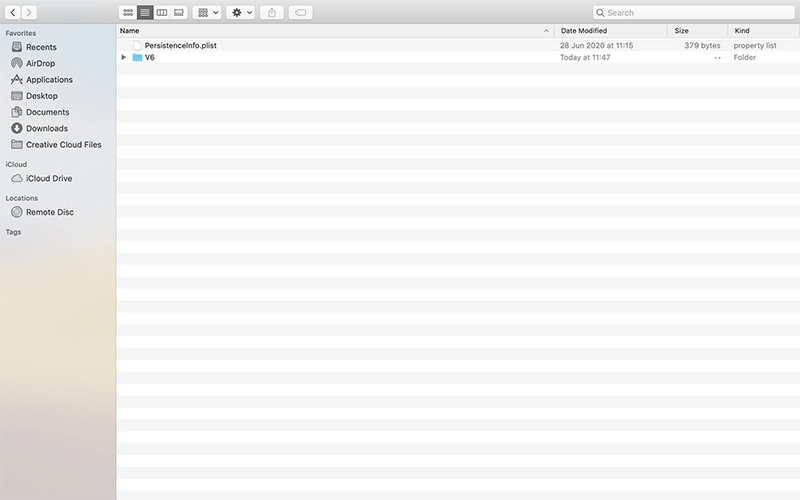
Task: Switch to icon view
Action: [x=128, y=12]
